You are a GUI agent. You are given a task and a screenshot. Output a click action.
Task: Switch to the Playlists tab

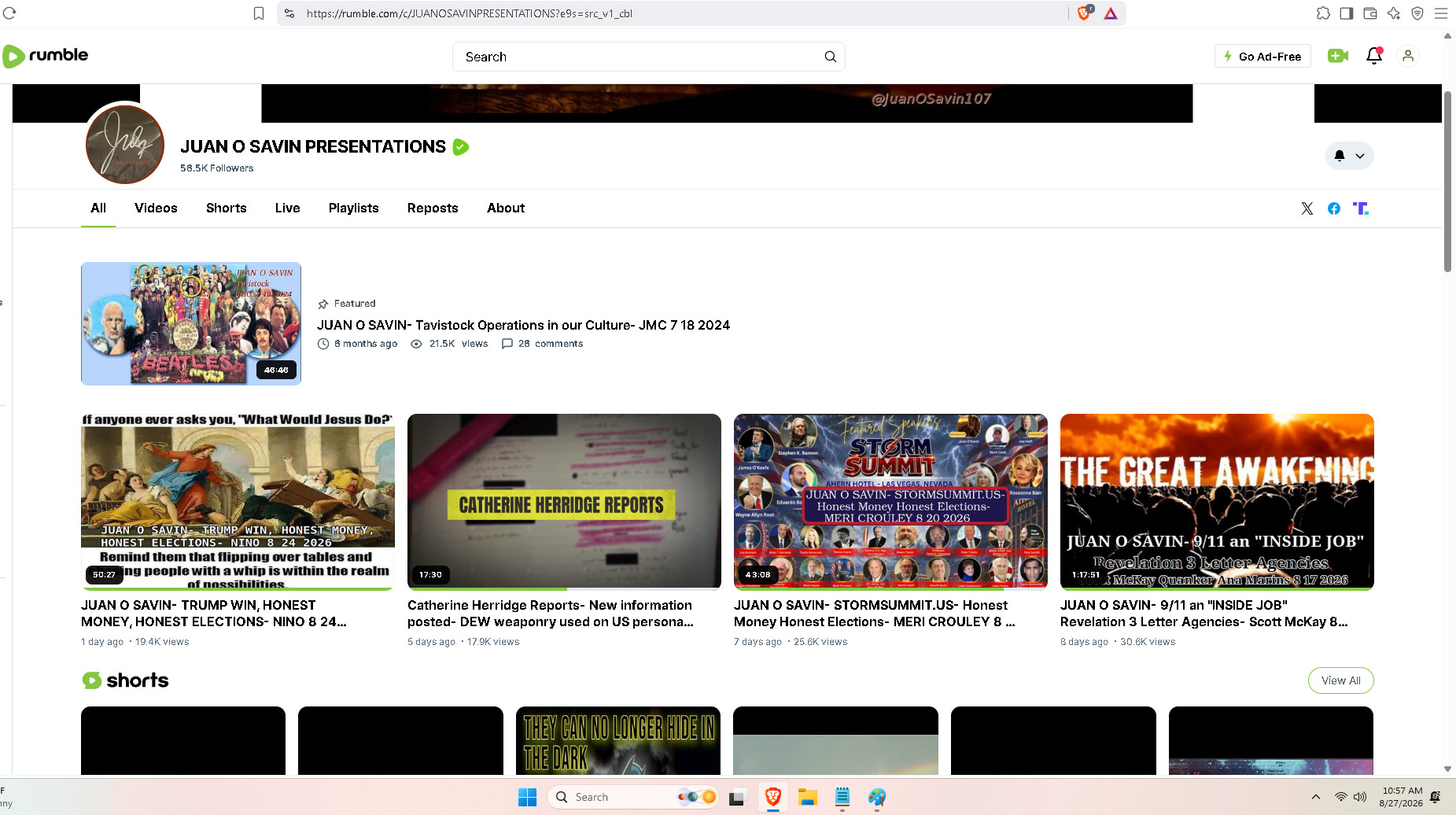354,208
